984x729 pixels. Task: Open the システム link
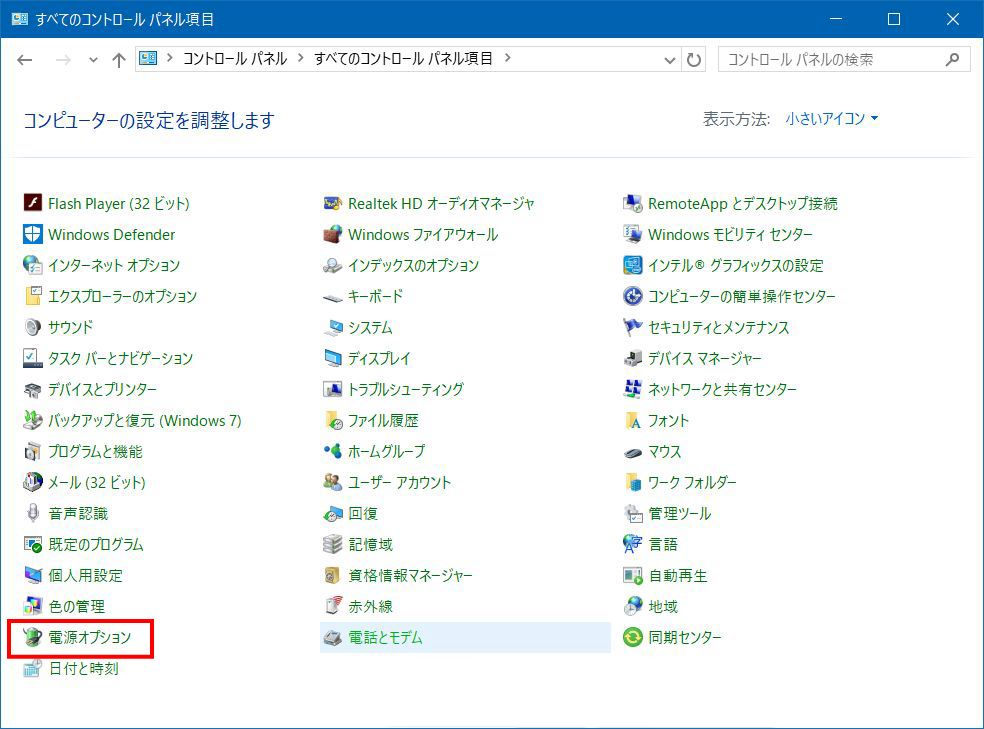pyautogui.click(x=370, y=327)
